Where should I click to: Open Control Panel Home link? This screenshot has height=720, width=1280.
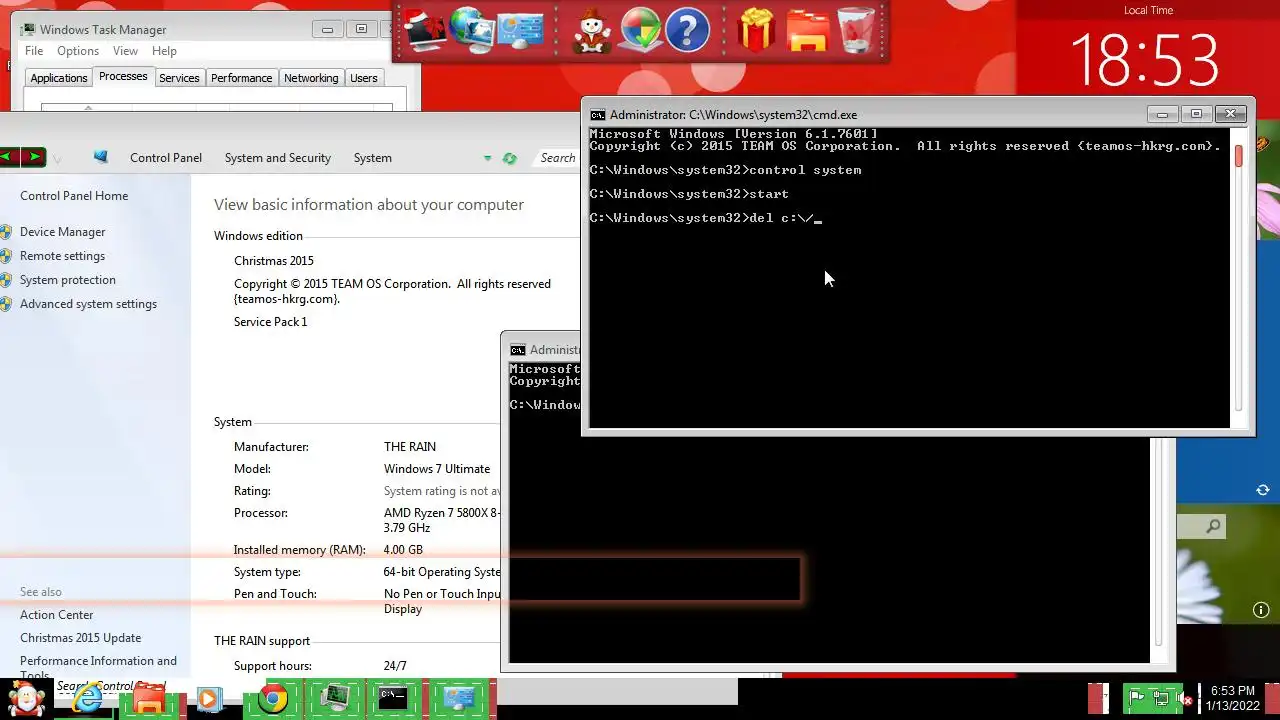click(74, 196)
